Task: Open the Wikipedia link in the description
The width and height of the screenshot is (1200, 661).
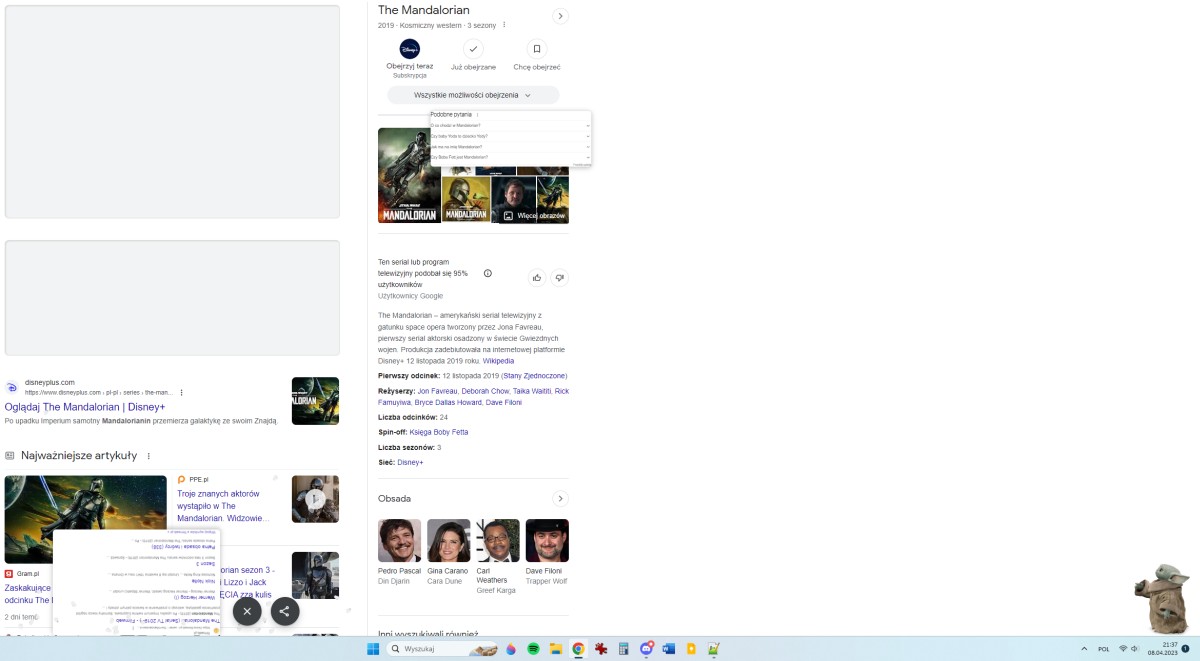Action: tap(498, 361)
